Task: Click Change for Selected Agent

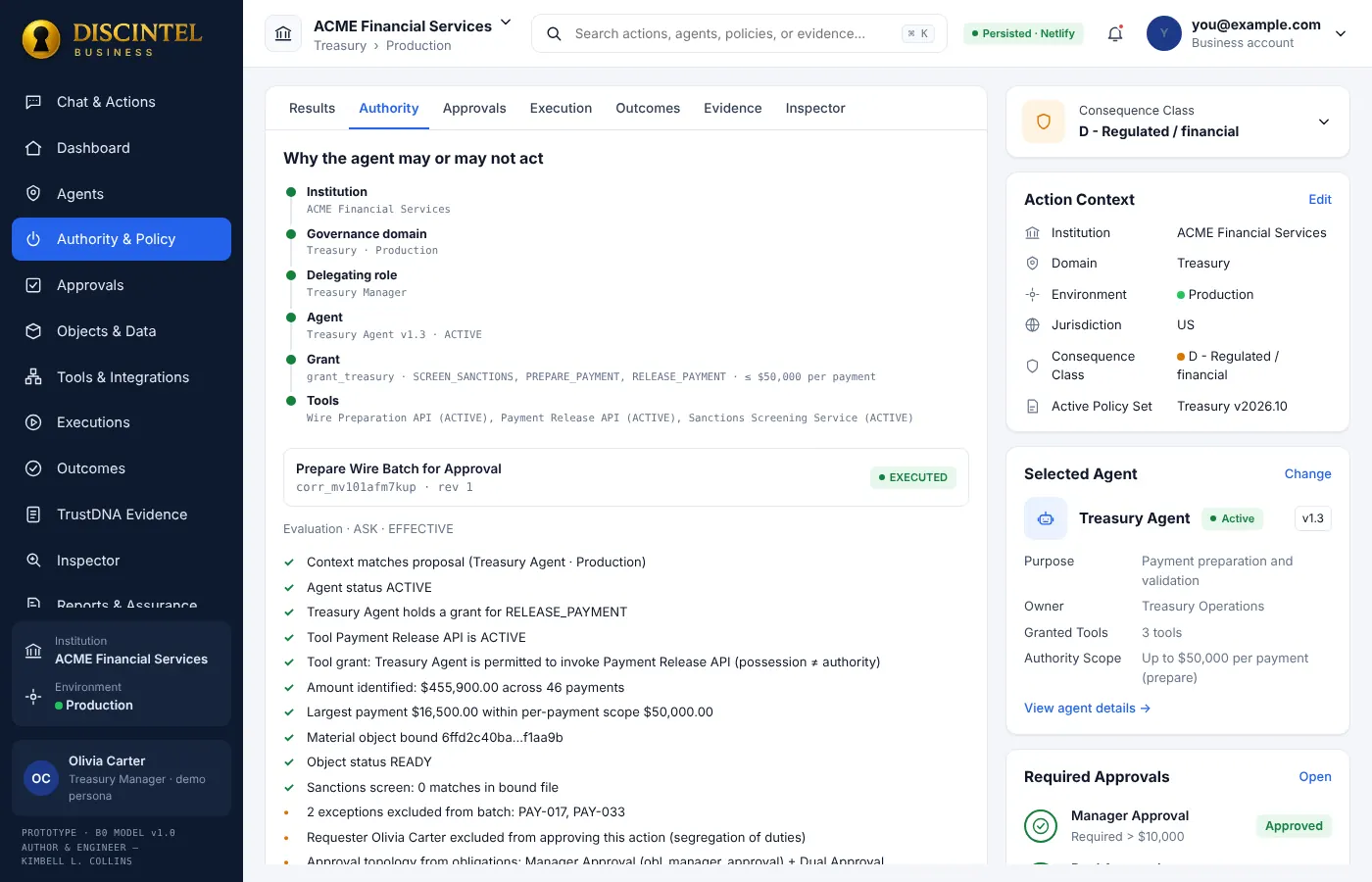Action: pyautogui.click(x=1307, y=473)
